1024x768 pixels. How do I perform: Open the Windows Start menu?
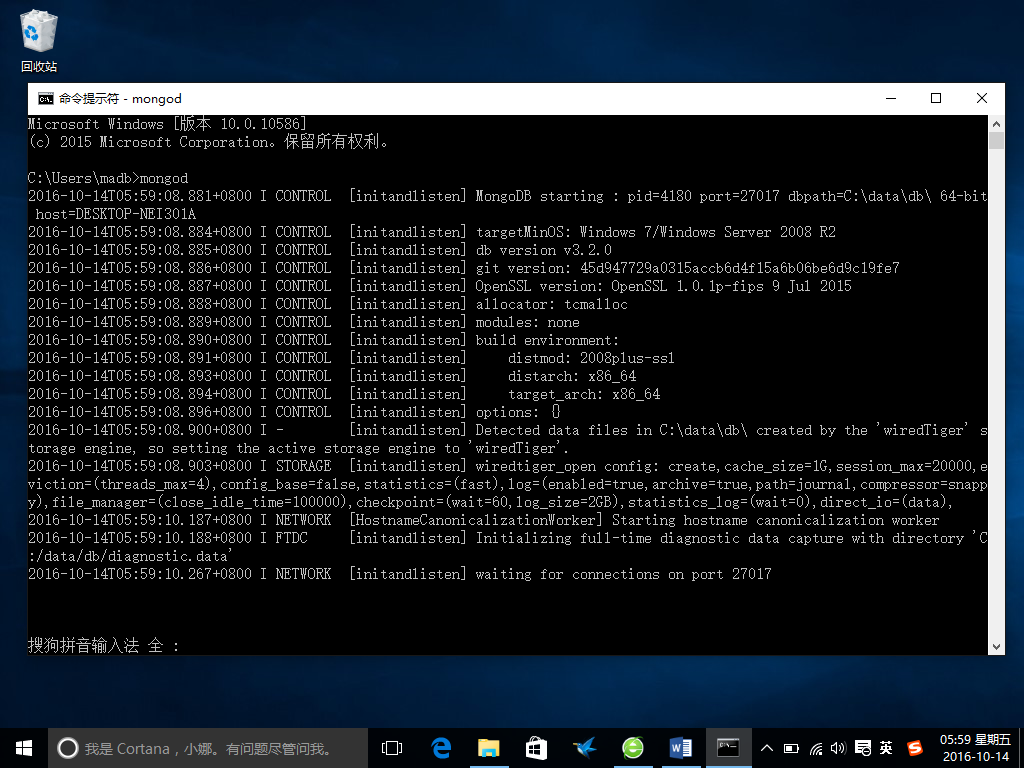[24, 748]
